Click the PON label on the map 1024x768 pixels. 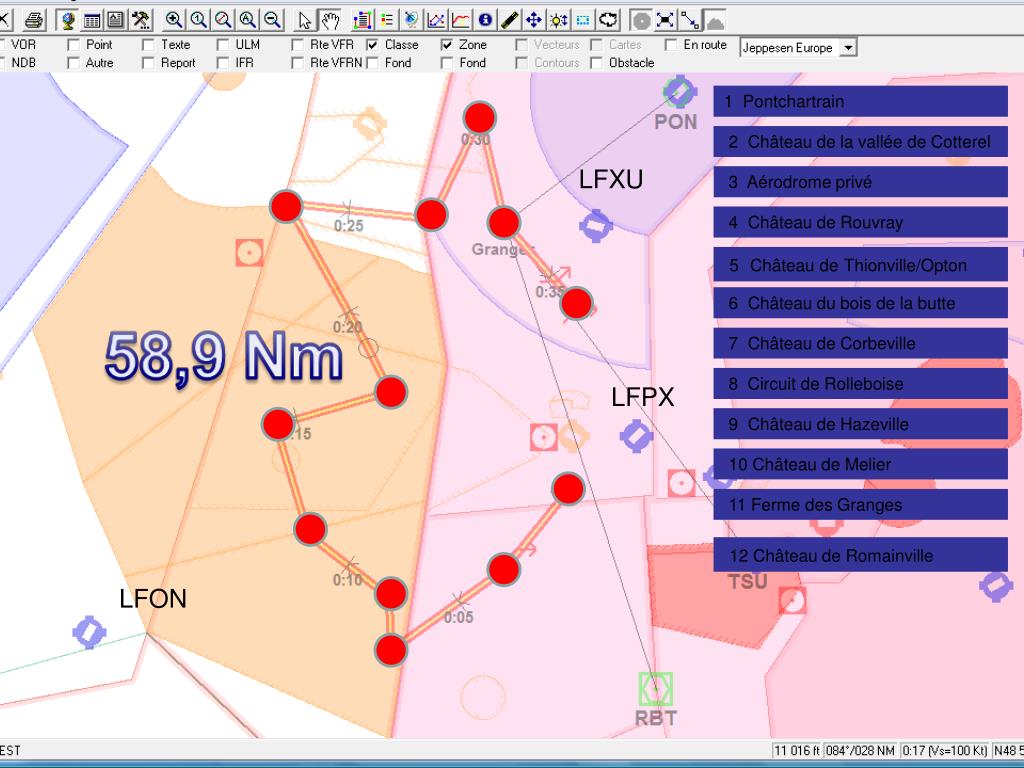676,121
